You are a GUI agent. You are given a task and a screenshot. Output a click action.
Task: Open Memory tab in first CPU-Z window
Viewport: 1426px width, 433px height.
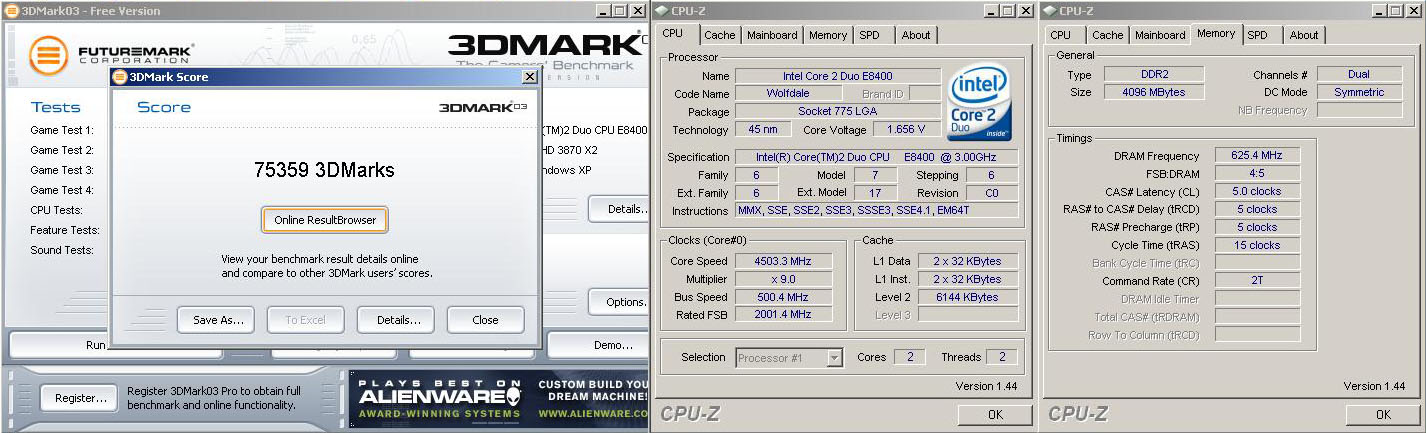(x=828, y=35)
